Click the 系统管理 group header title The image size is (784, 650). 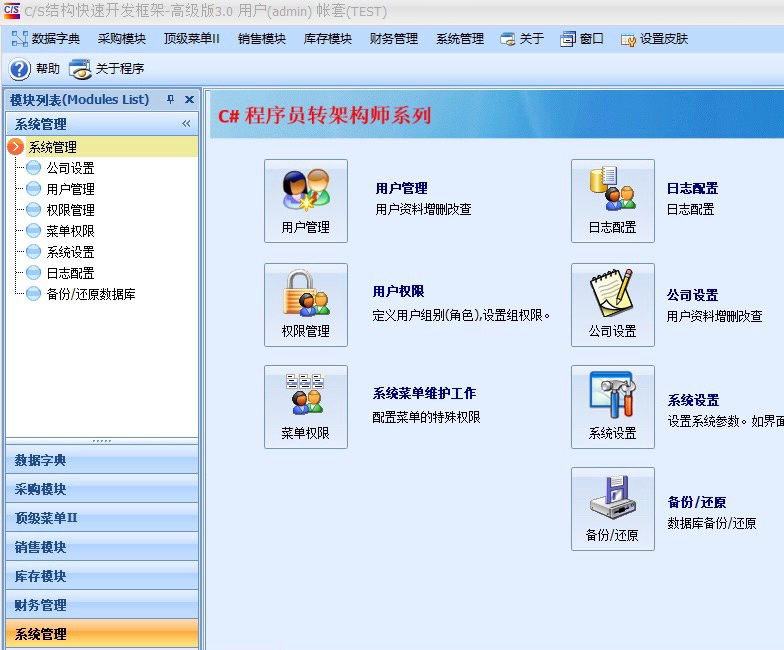pyautogui.click(x=40, y=124)
